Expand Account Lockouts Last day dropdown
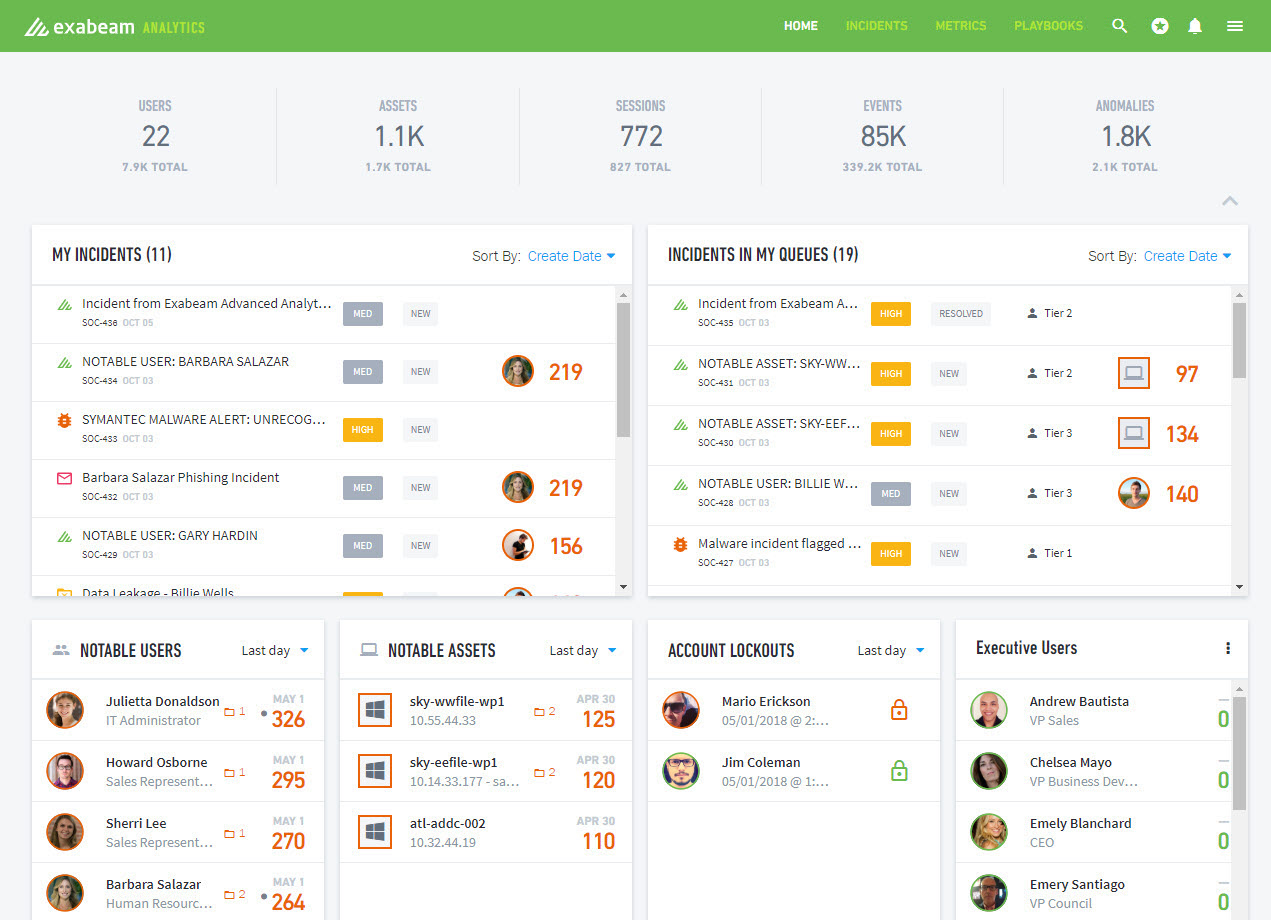Image resolution: width=1271 pixels, height=920 pixels. pos(891,650)
